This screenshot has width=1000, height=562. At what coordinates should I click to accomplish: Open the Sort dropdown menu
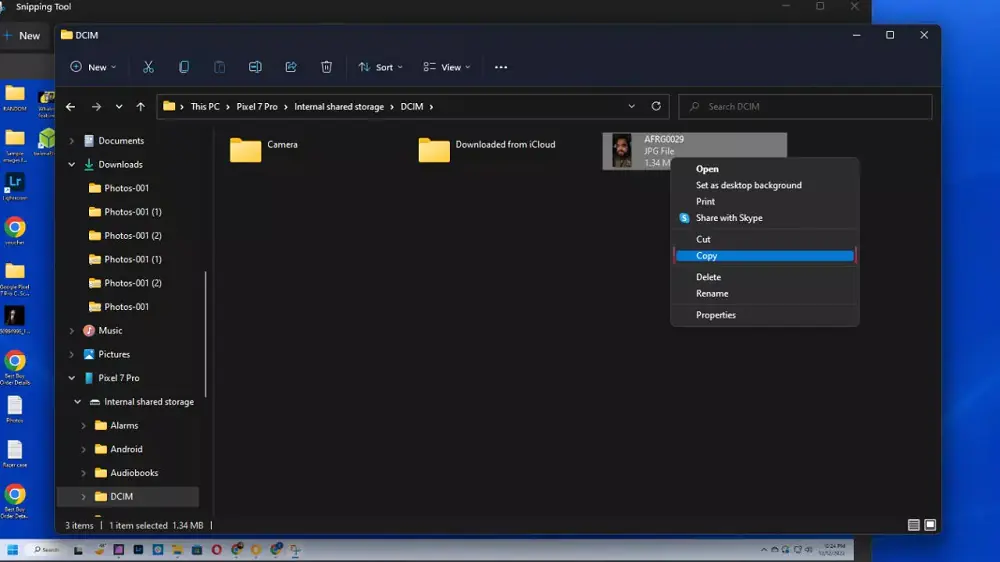point(381,67)
